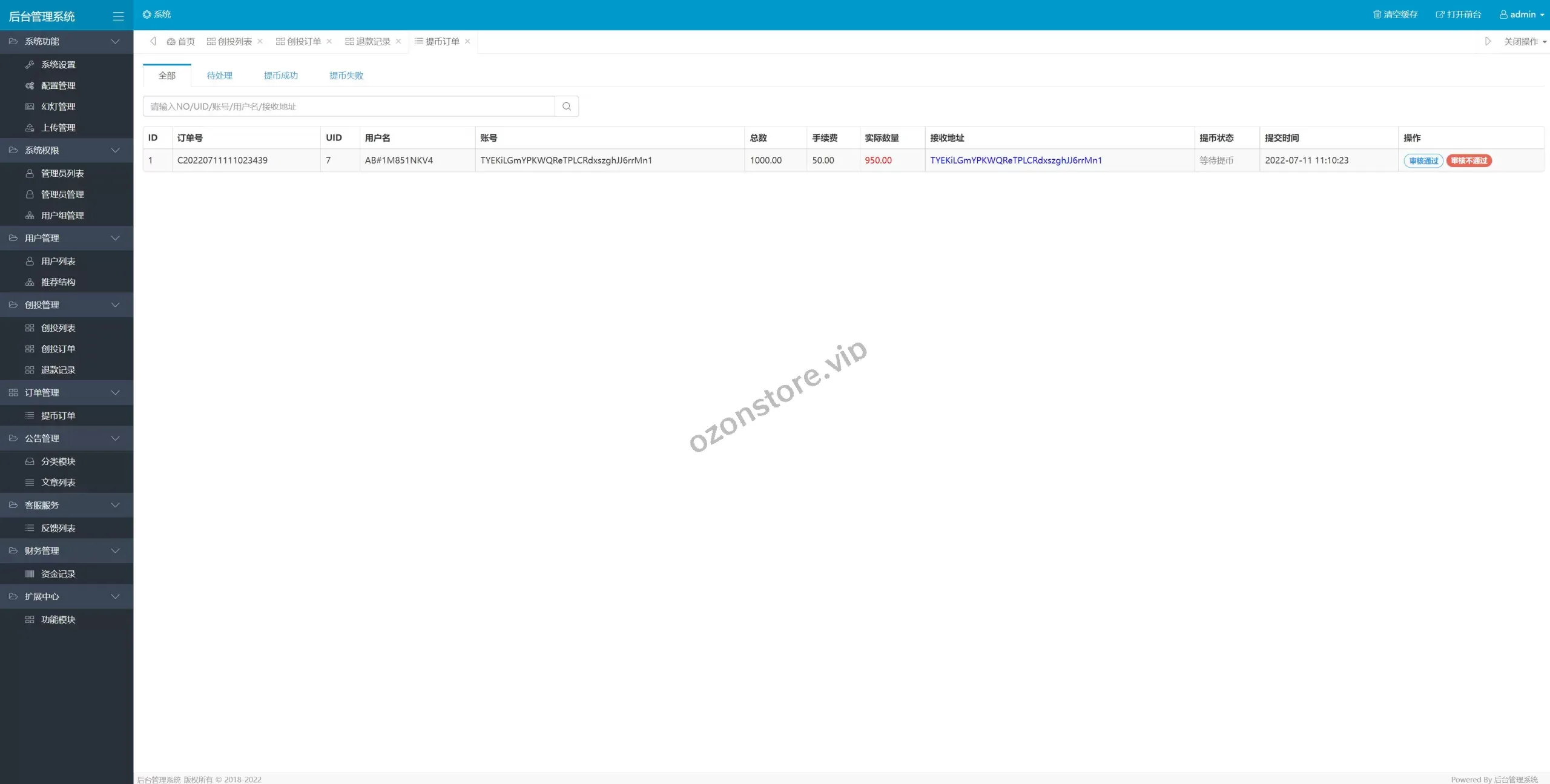Switch to the 提币失败 filter tab
Viewport: 1550px width, 784px height.
coord(346,76)
